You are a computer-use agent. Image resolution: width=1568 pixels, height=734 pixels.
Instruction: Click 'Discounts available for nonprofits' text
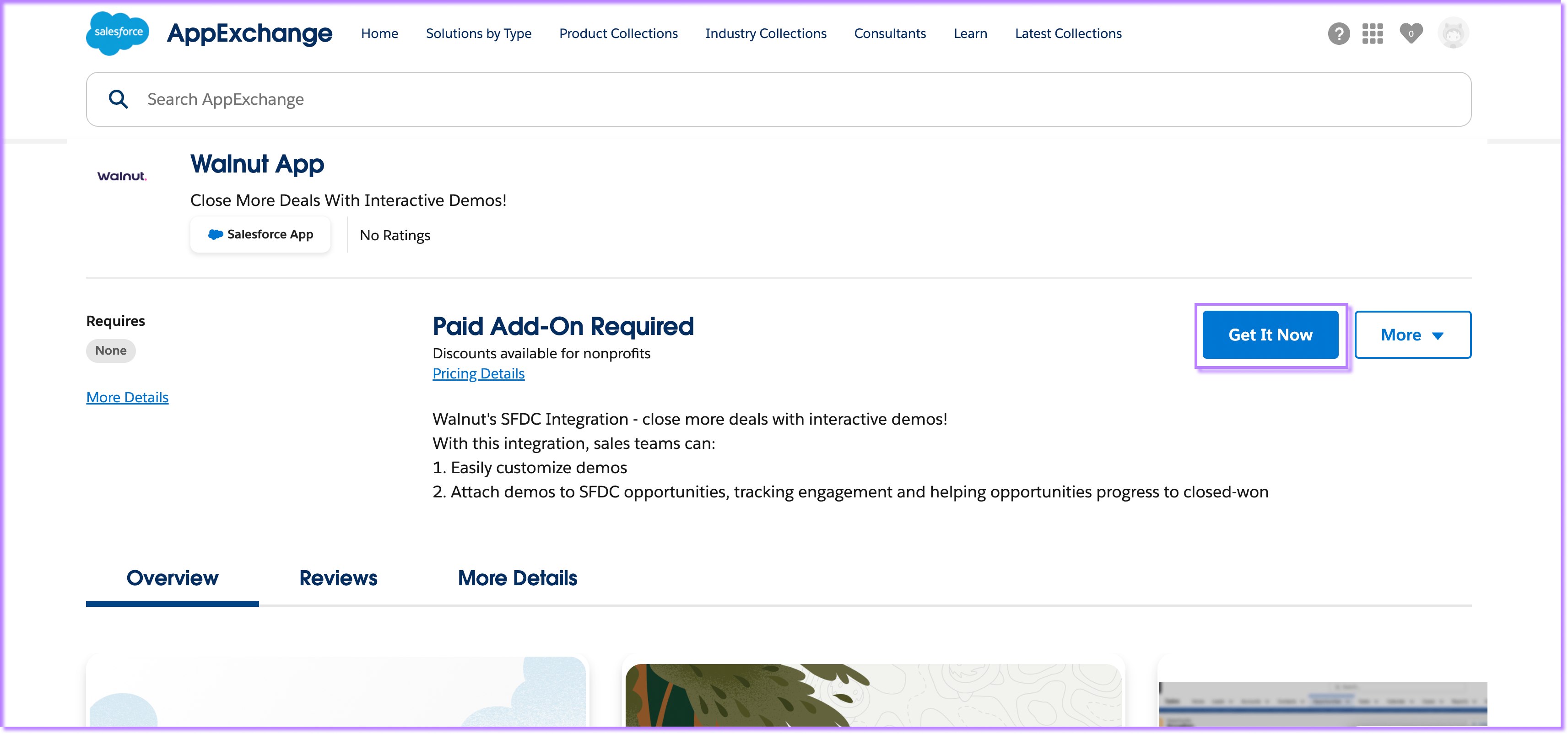tap(541, 354)
